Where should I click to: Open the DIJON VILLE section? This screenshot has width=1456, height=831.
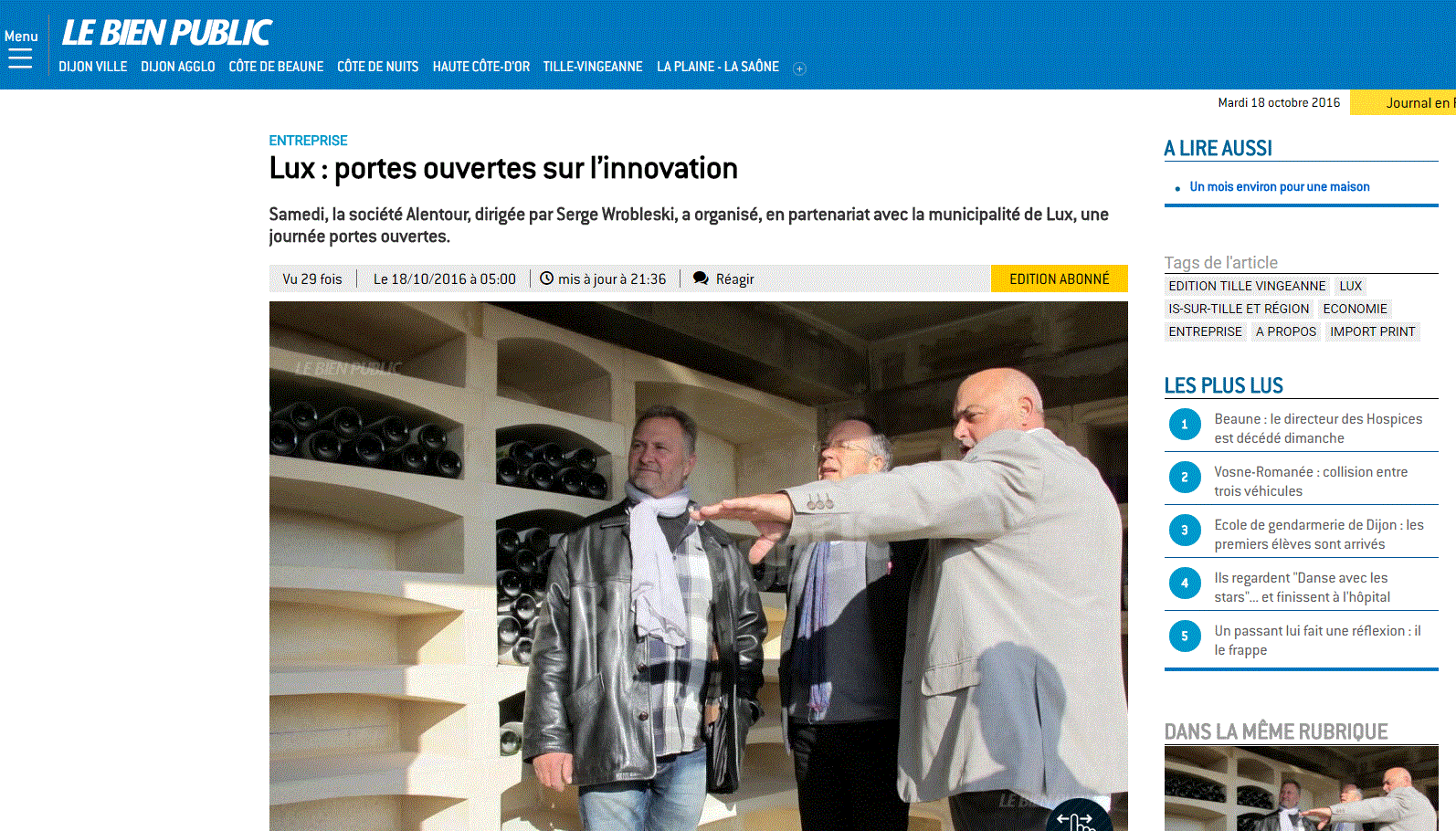(x=93, y=67)
